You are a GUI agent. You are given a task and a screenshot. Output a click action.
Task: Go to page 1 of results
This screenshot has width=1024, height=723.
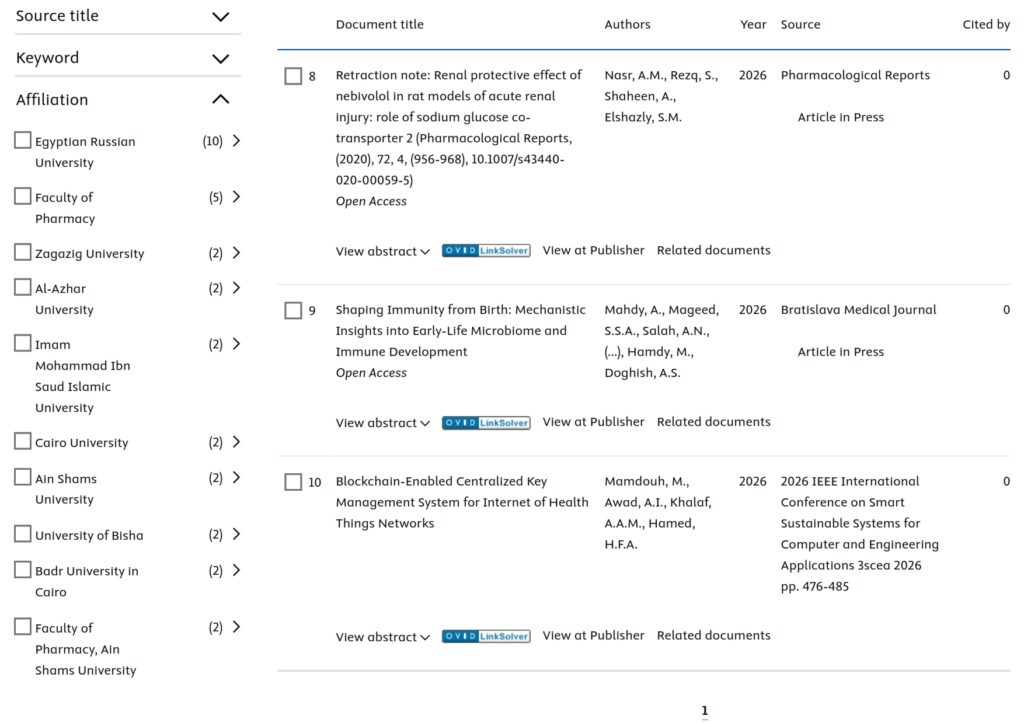coord(705,711)
